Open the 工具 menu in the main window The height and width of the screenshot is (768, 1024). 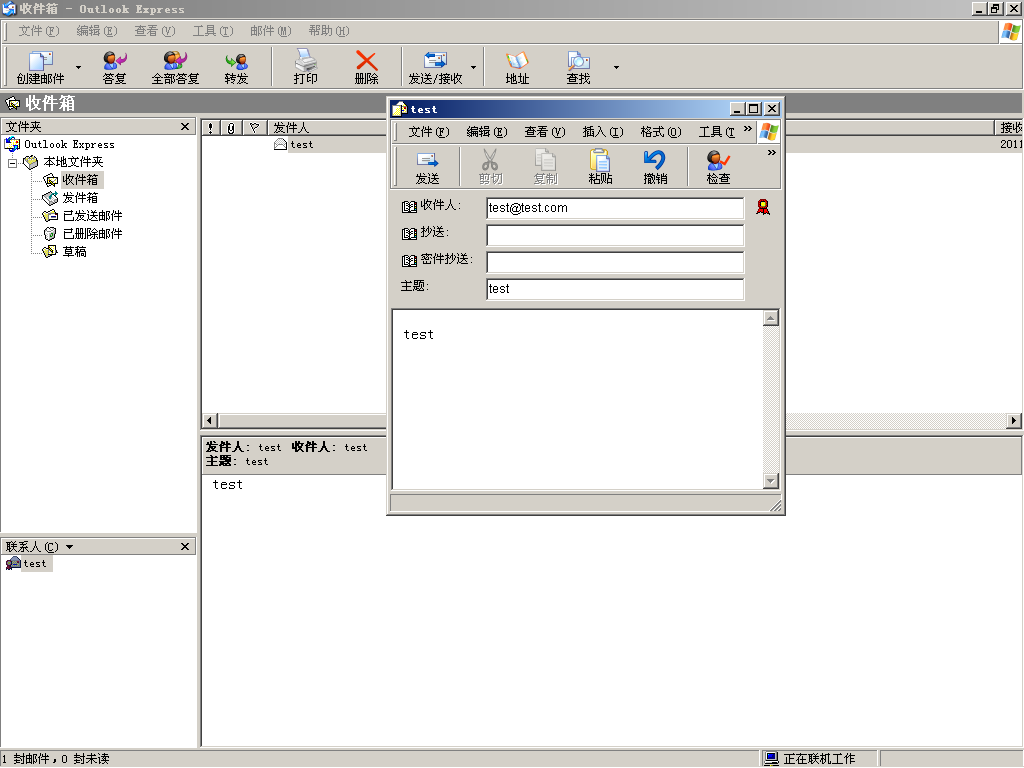pyautogui.click(x=212, y=31)
